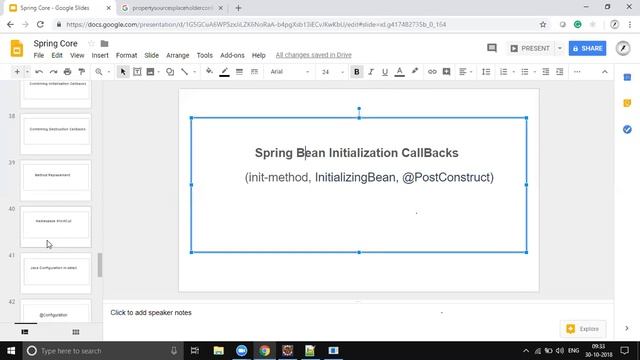Star the Spring Core presentation
640x360 pixels.
(91, 43)
